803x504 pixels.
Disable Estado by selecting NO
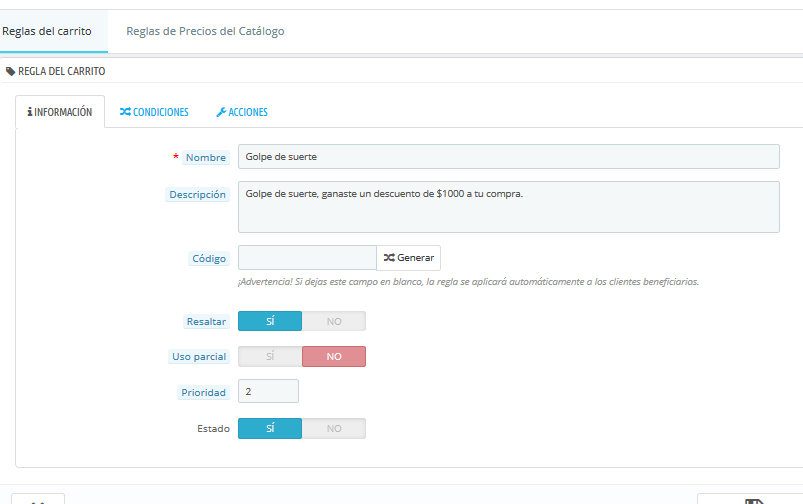pos(334,428)
